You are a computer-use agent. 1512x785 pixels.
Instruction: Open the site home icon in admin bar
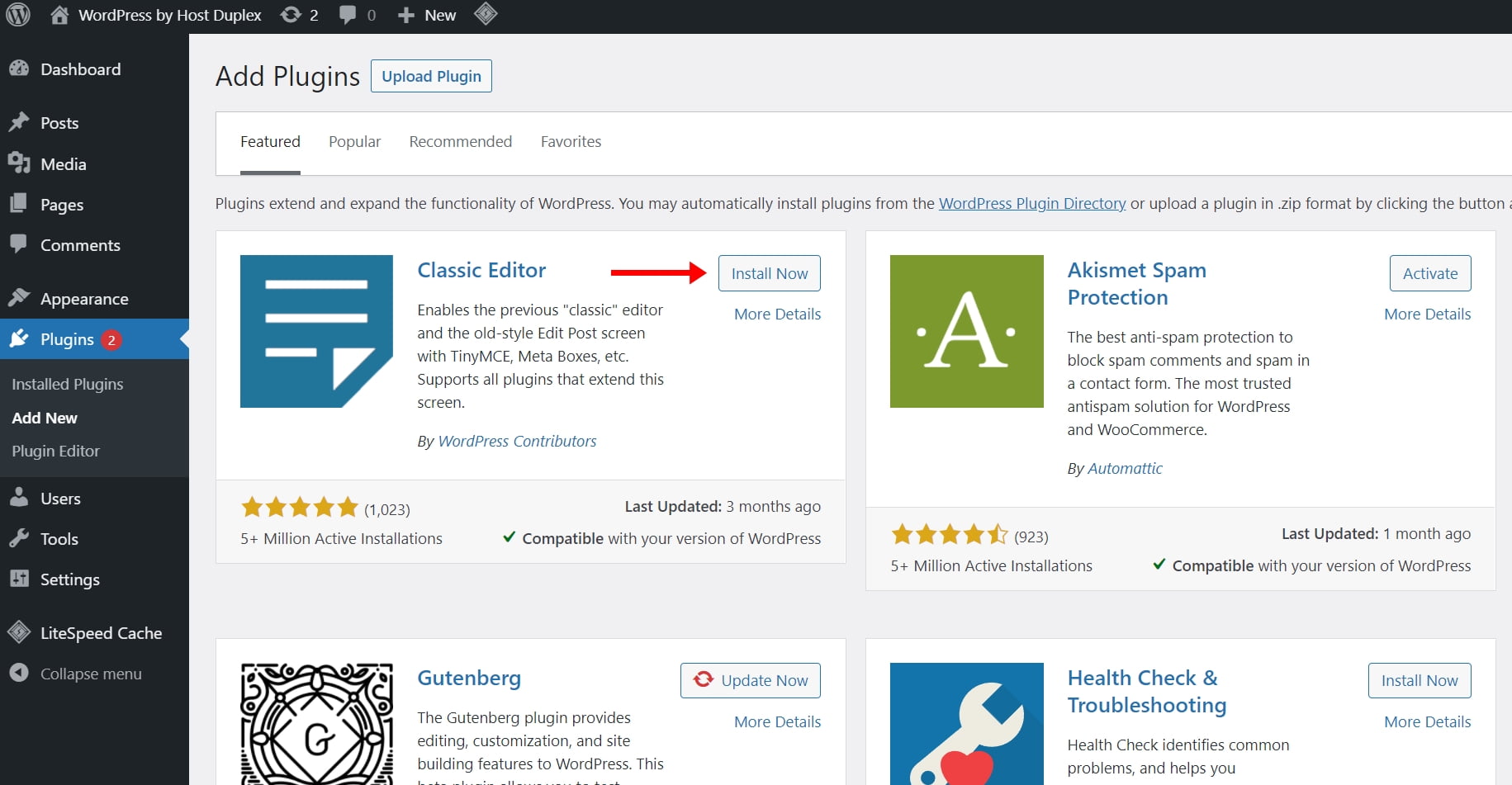click(x=59, y=15)
